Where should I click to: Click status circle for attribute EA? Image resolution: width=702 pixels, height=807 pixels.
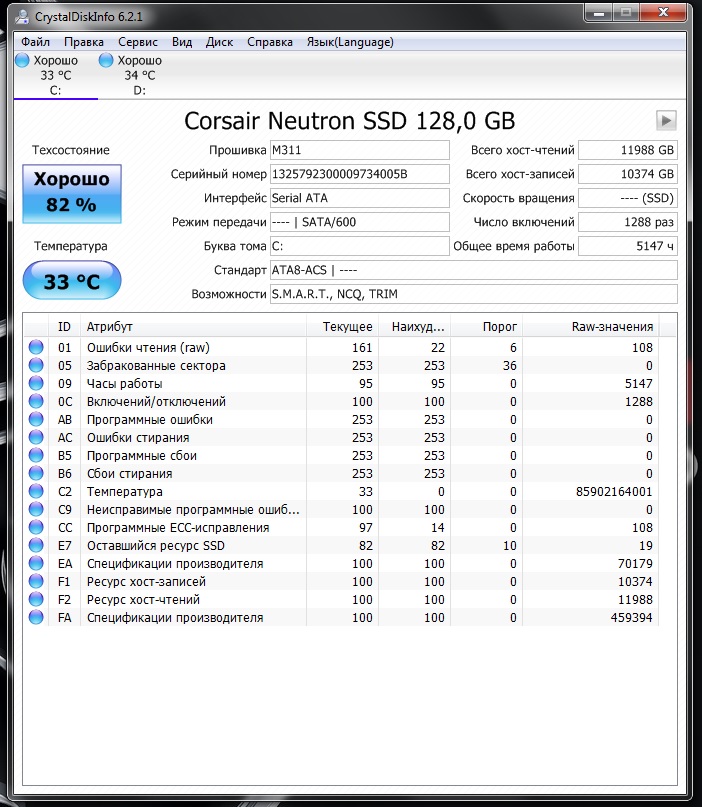pyautogui.click(x=36, y=563)
